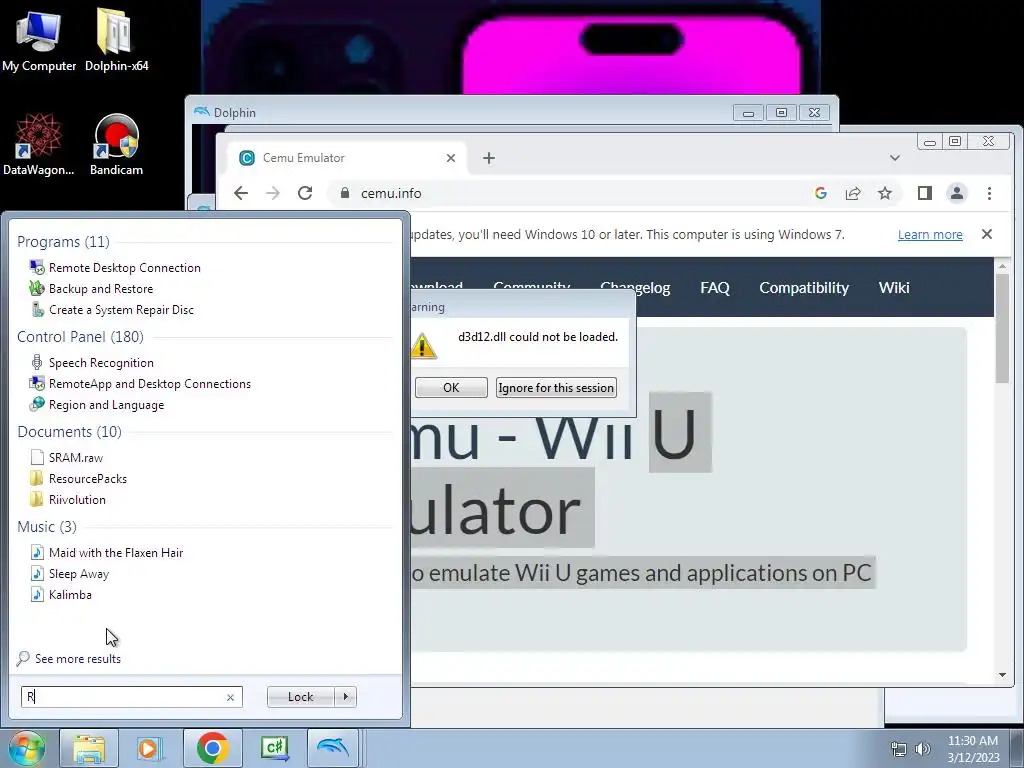The width and height of the screenshot is (1024, 768).
Task: Click the Google icon in address bar
Action: [x=821, y=193]
